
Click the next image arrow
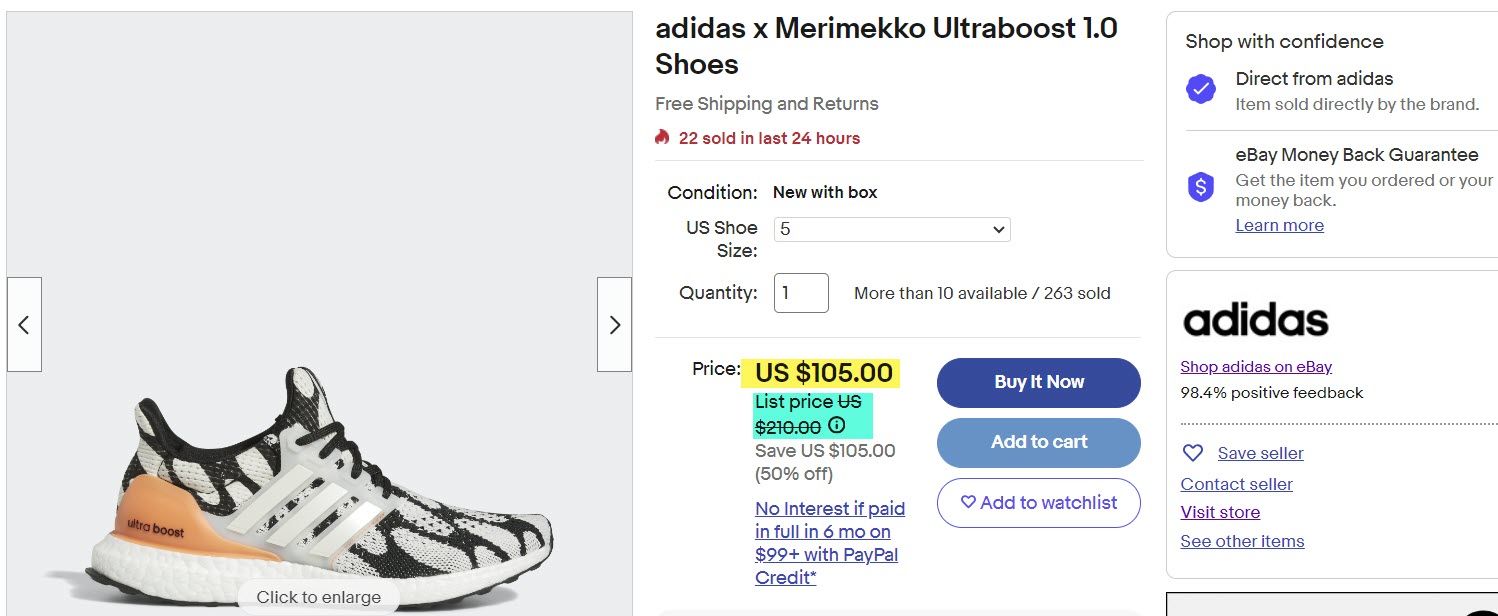[x=614, y=325]
